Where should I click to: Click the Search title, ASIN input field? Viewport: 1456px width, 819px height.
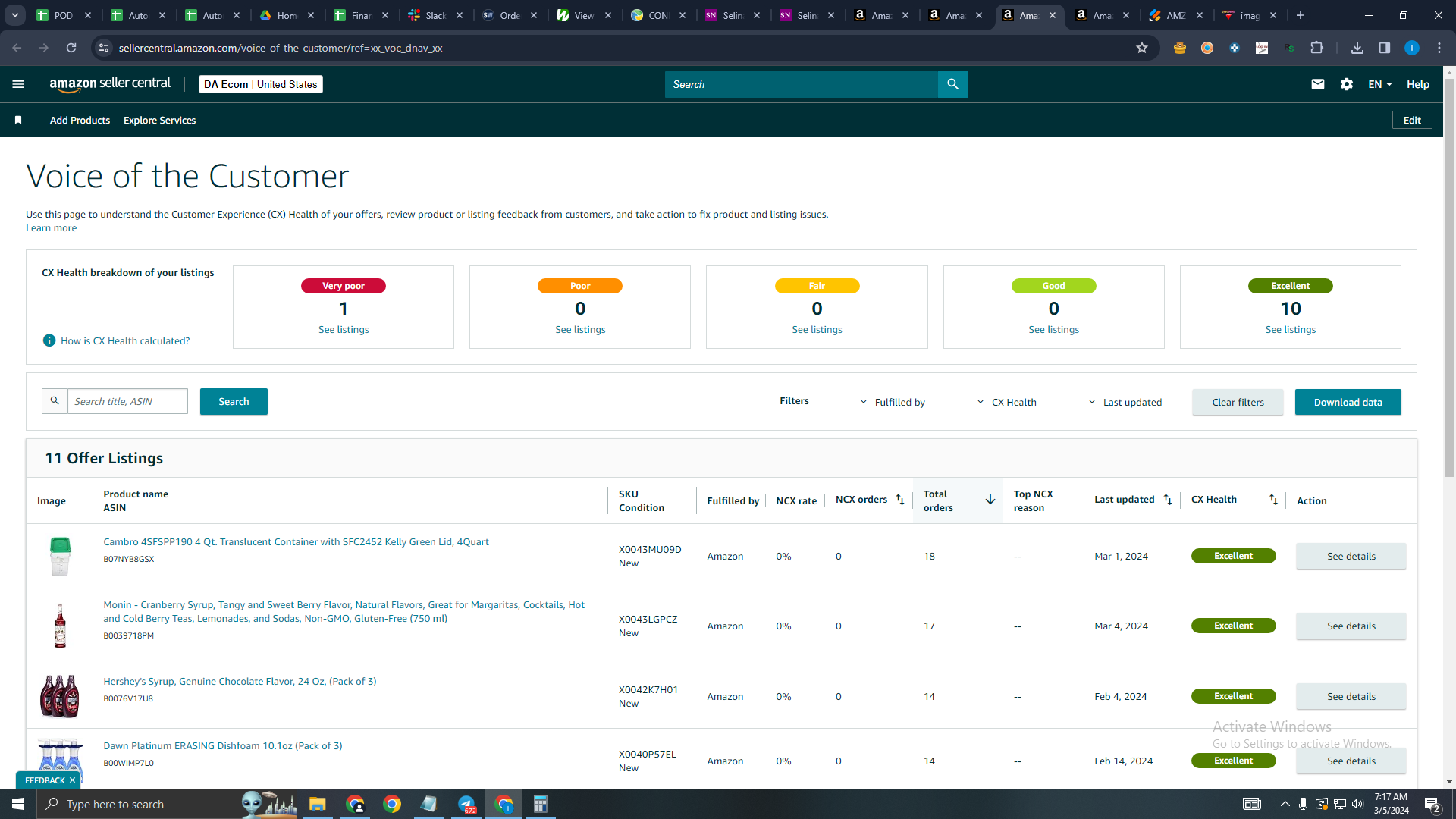[x=127, y=401]
